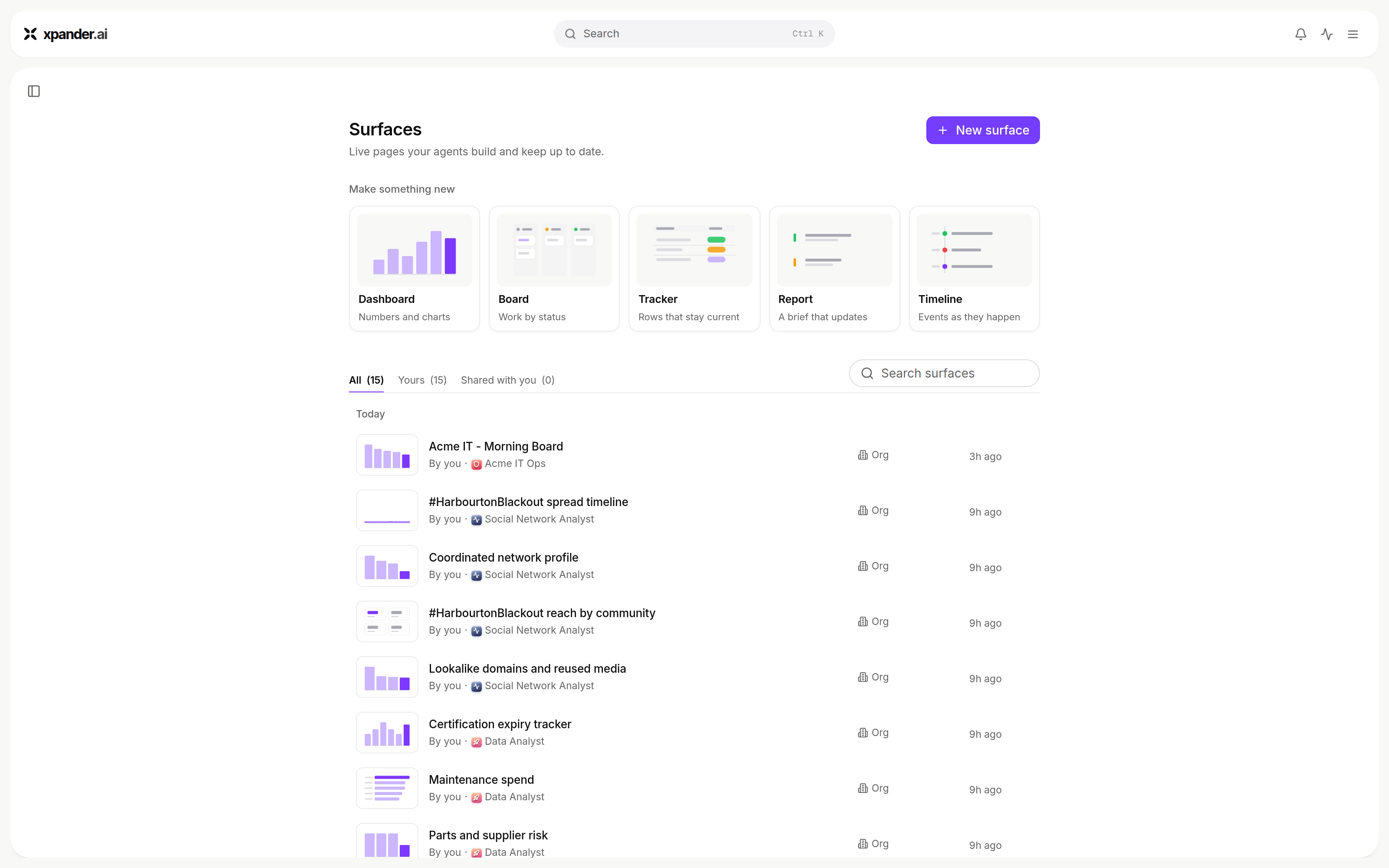1389x868 pixels.
Task: Click magnifier icon in top Search bar
Action: pos(570,34)
